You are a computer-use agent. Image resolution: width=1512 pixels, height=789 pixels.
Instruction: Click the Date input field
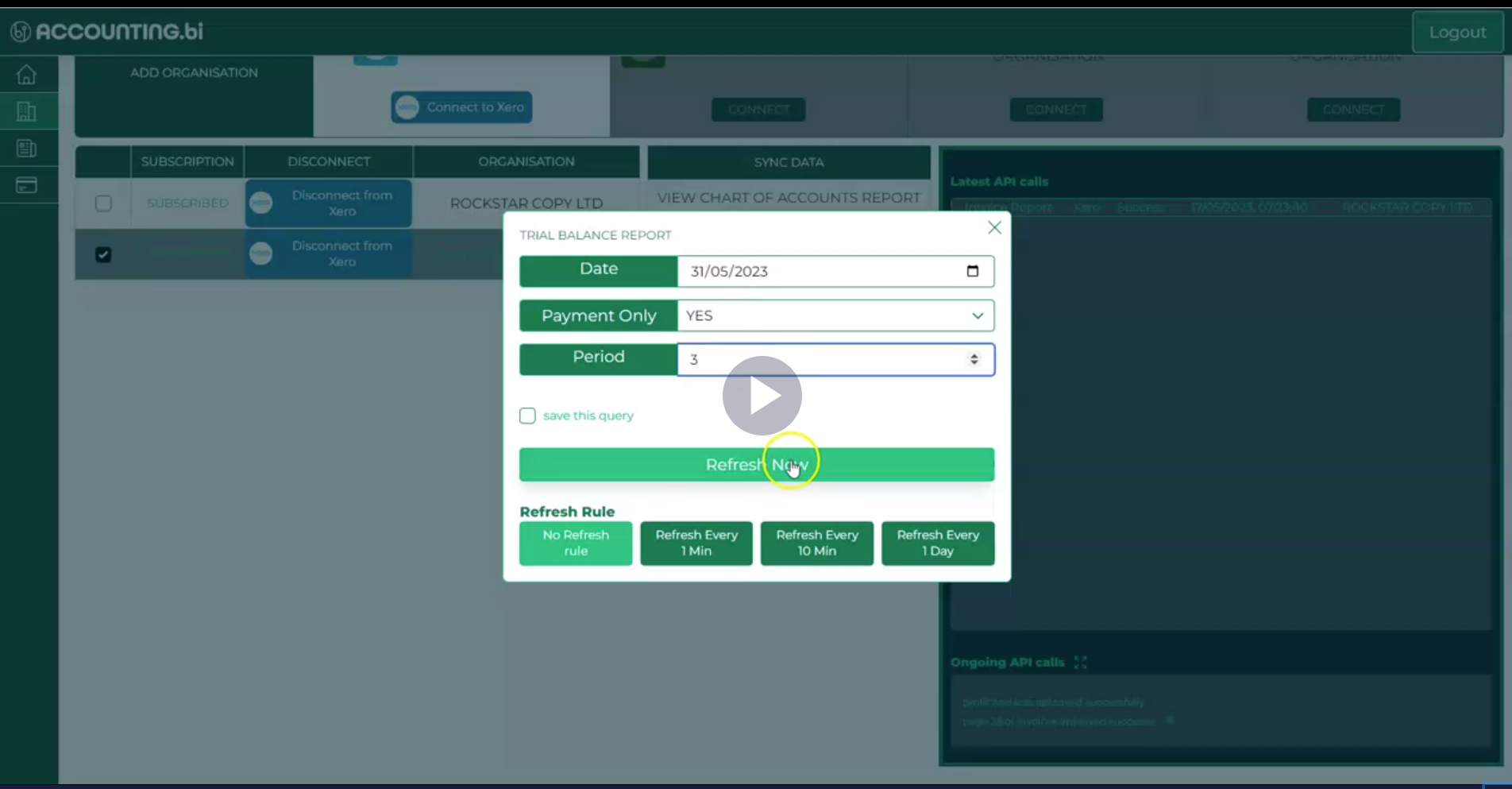818,271
